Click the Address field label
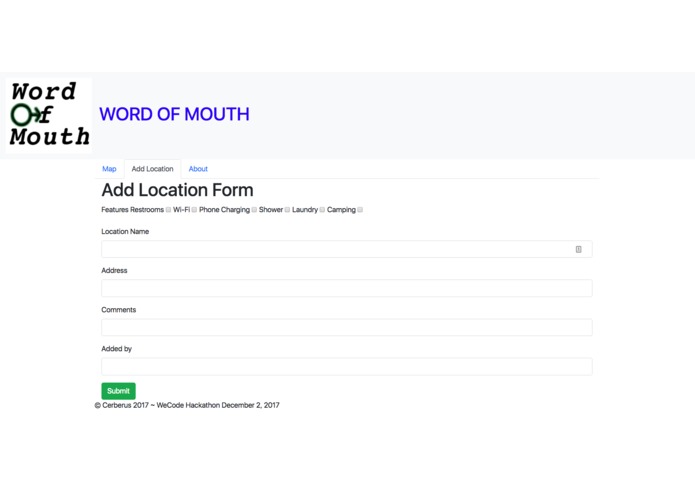Image resolution: width=695 pixels, height=494 pixels. (x=114, y=270)
